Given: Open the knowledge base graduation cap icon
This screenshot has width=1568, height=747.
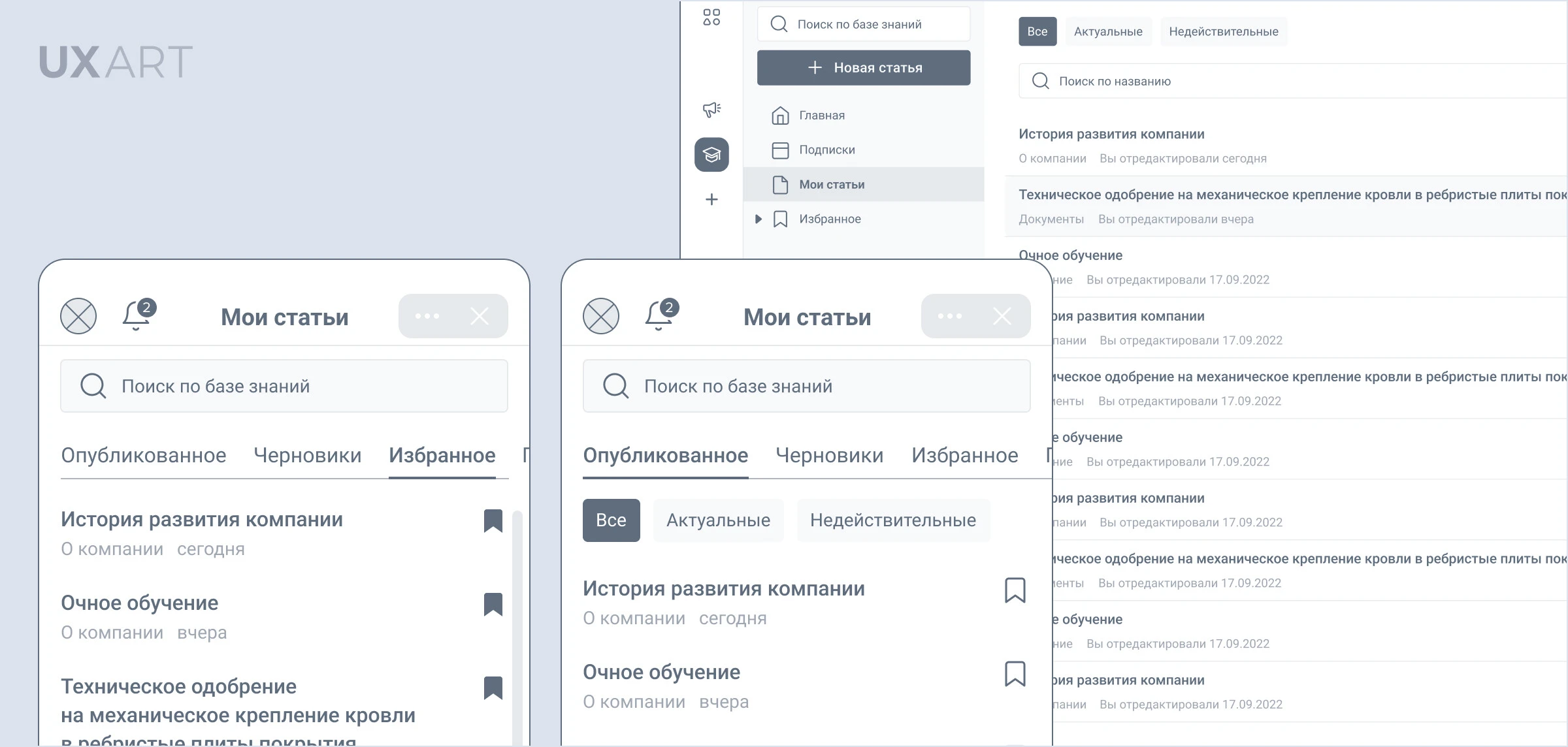Looking at the screenshot, I should tap(711, 155).
